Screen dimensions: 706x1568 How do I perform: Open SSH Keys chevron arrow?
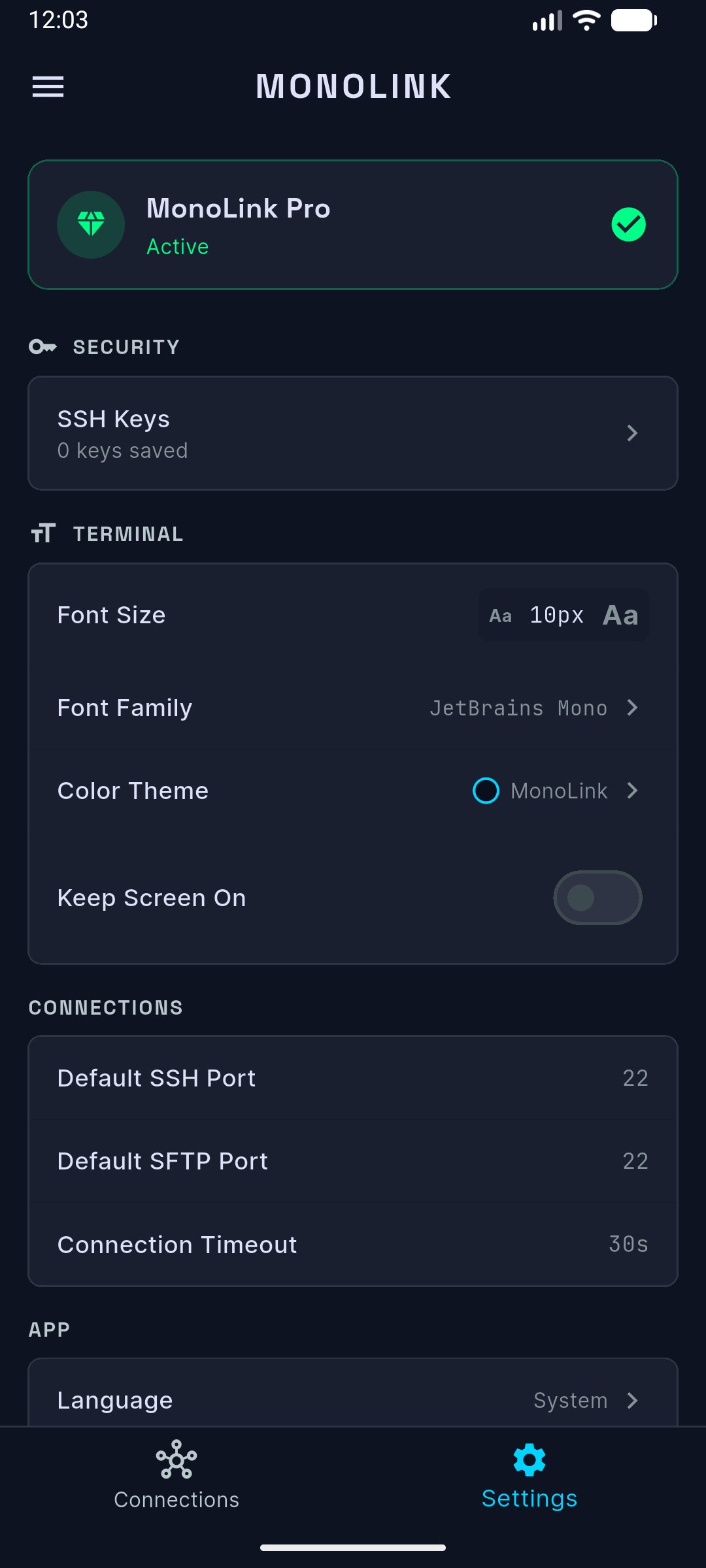click(x=632, y=433)
